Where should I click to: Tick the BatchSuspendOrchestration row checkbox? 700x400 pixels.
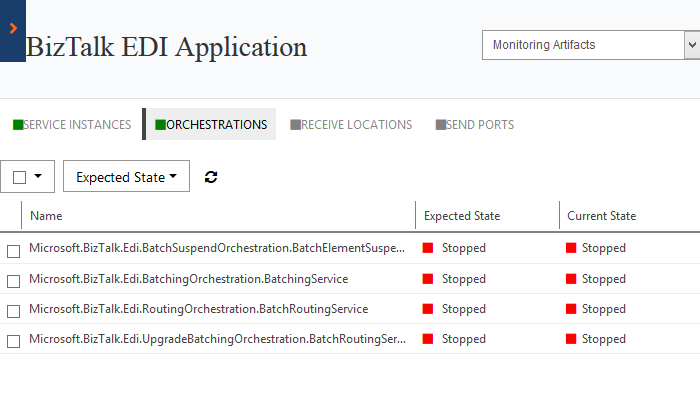pyautogui.click(x=13, y=250)
